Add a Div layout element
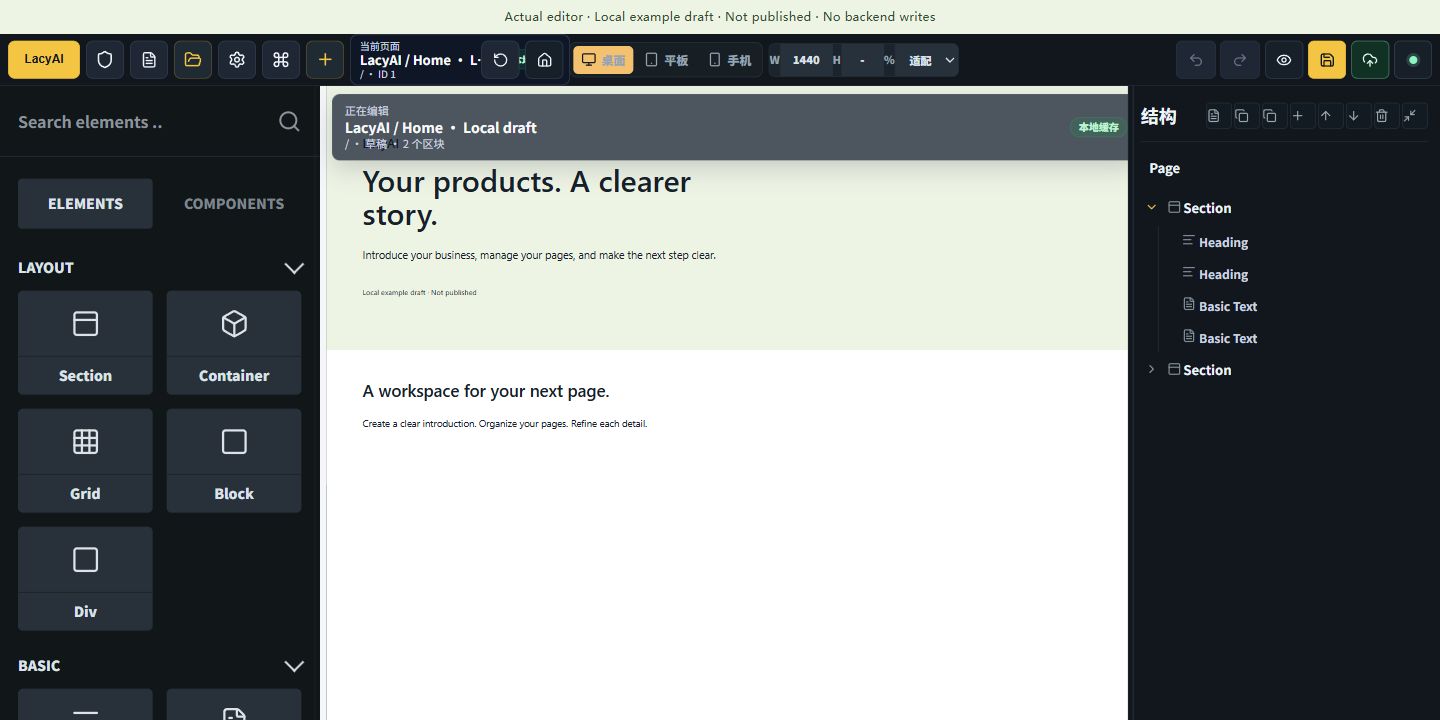This screenshot has width=1440, height=720. [85, 579]
